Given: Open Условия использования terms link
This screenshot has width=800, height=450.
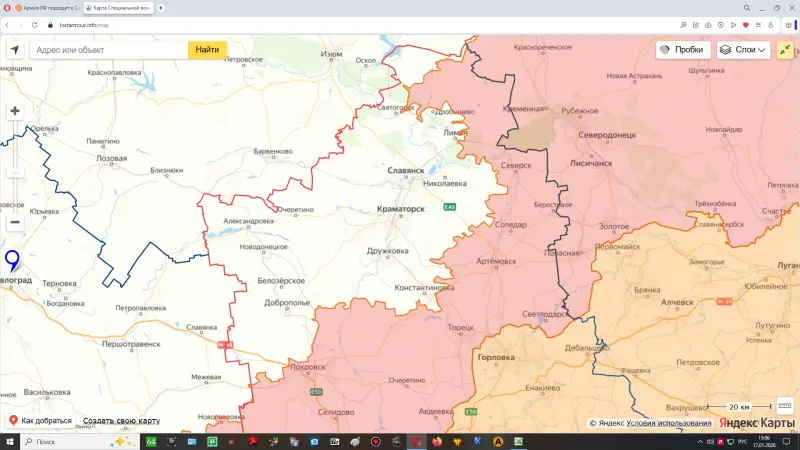Looking at the screenshot, I should [669, 423].
